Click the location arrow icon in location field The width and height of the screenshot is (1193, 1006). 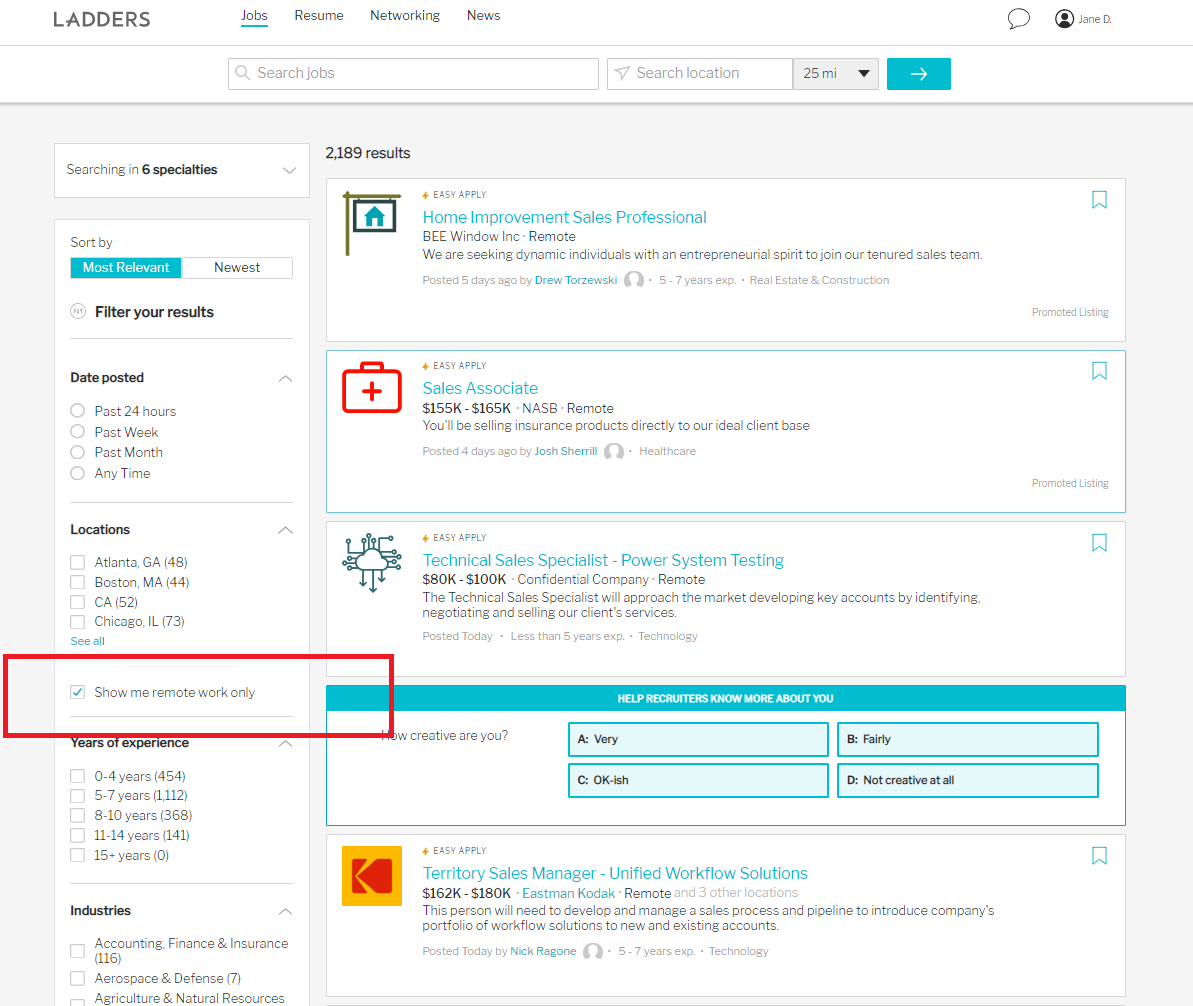tap(622, 73)
